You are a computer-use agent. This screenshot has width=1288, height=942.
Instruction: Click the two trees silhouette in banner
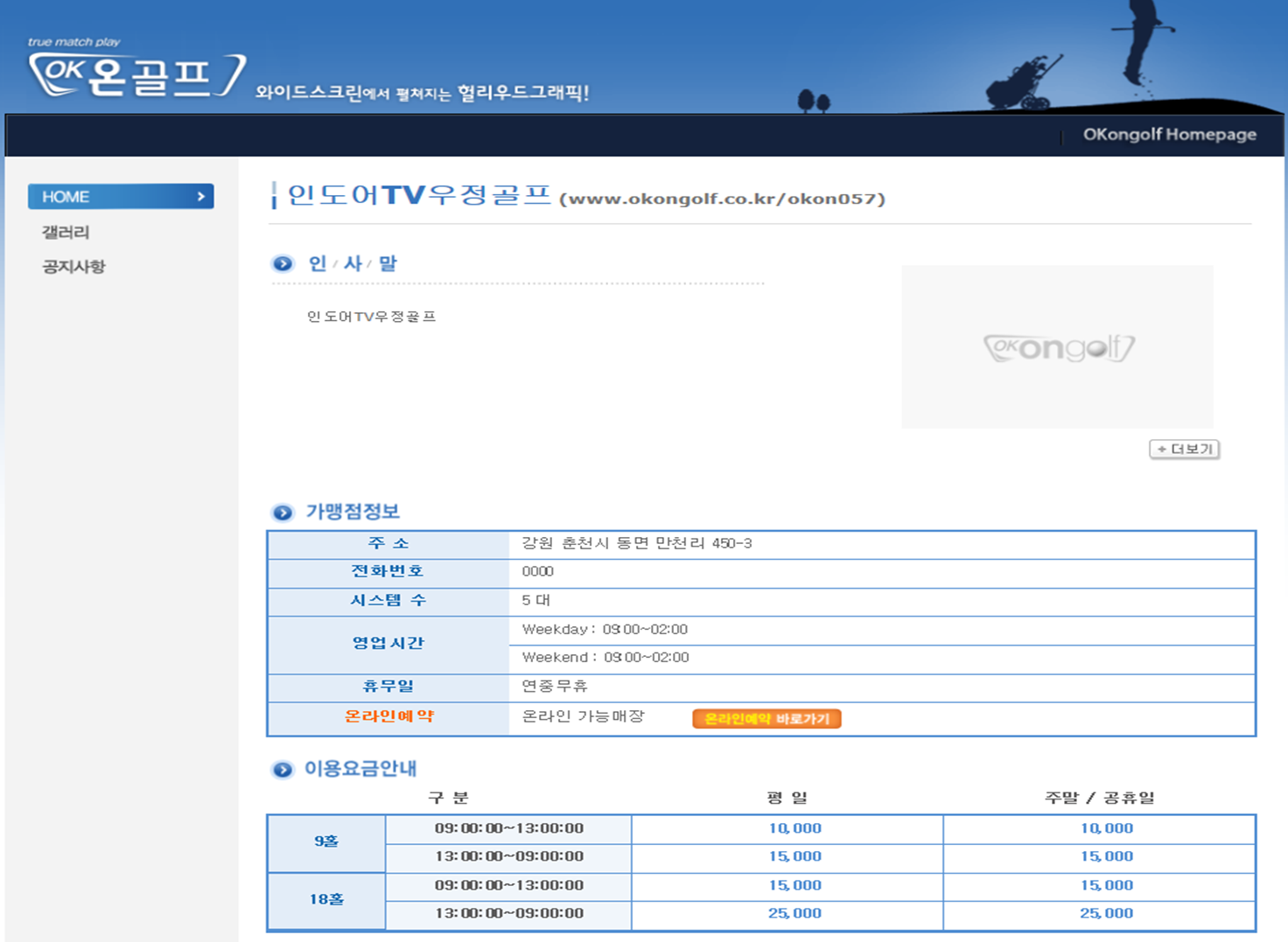click(x=814, y=101)
